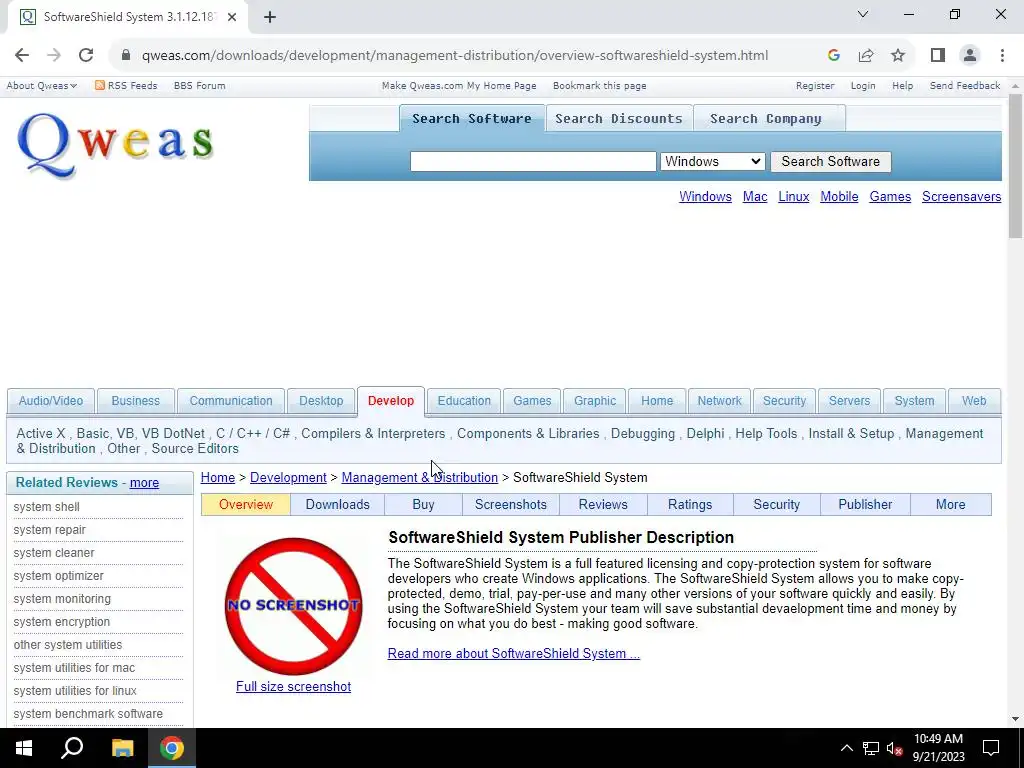Open the Windows Start menu
1024x768 pixels.
[x=24, y=748]
